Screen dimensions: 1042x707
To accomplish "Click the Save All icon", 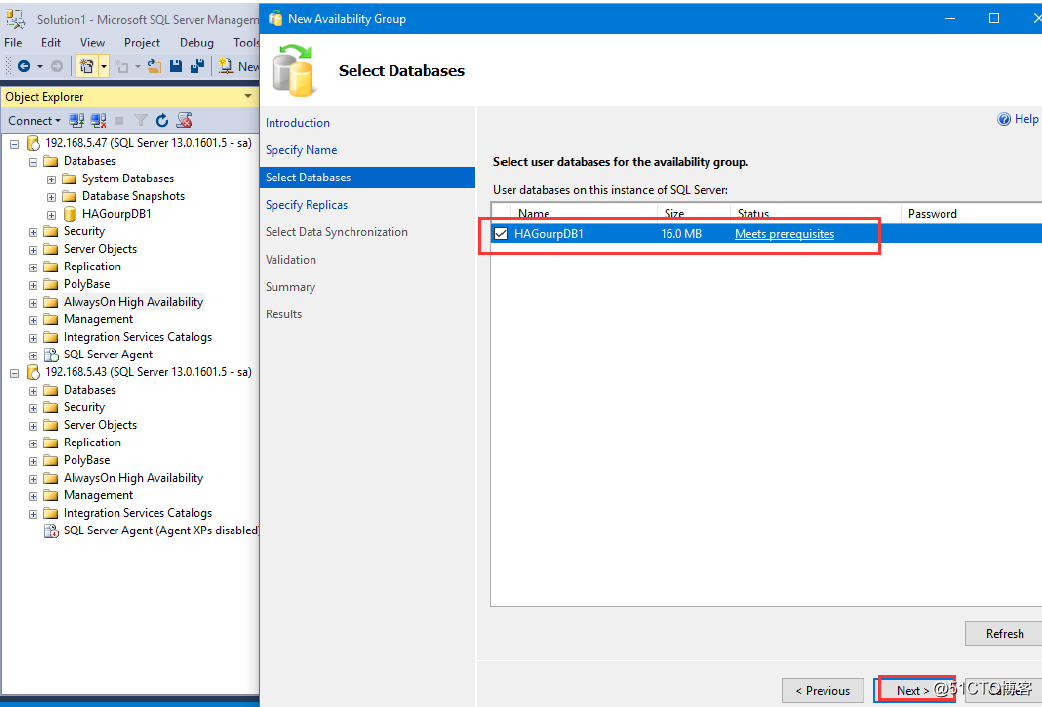I will point(197,66).
